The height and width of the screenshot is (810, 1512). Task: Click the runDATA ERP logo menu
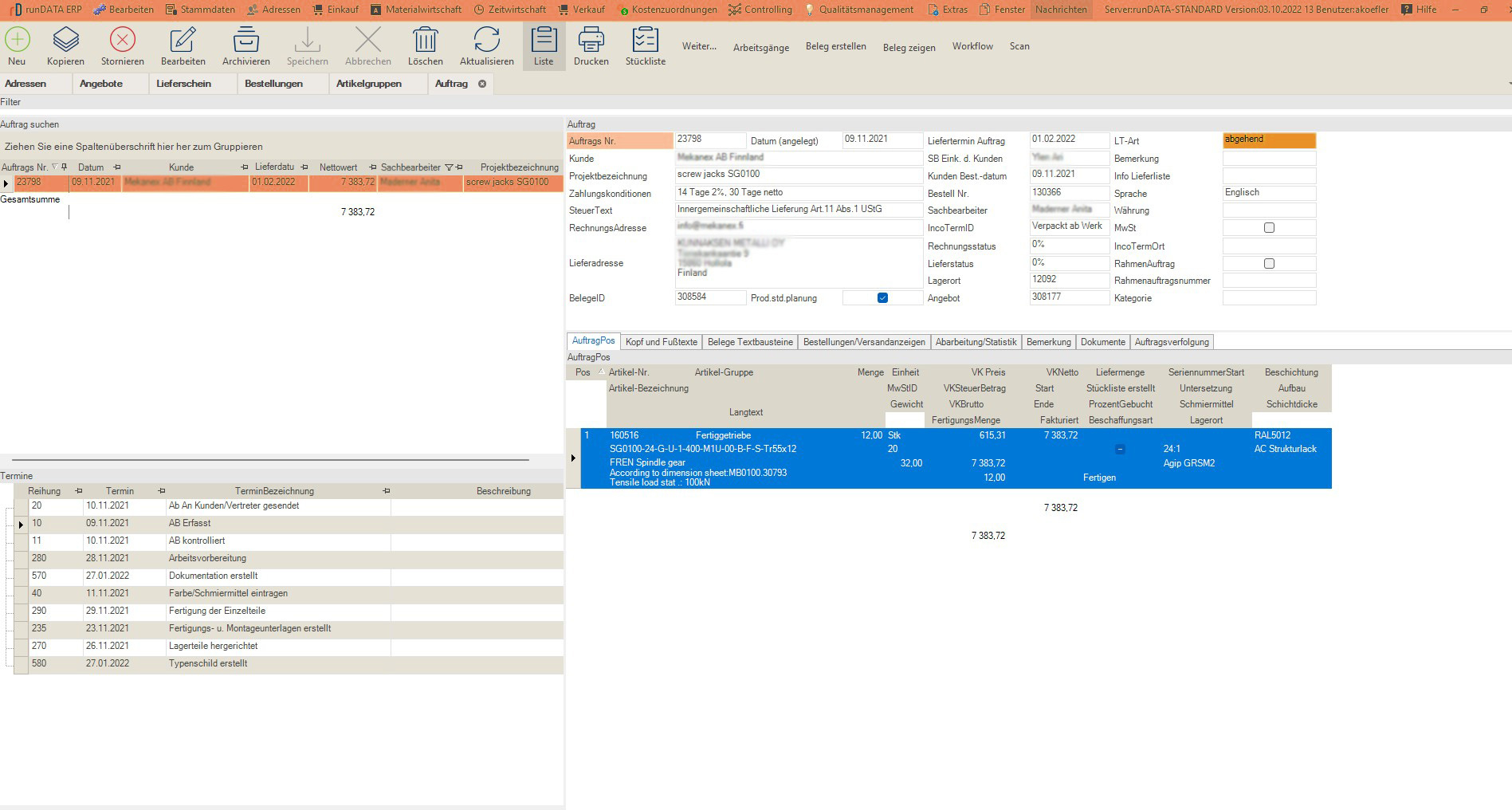[x=47, y=10]
